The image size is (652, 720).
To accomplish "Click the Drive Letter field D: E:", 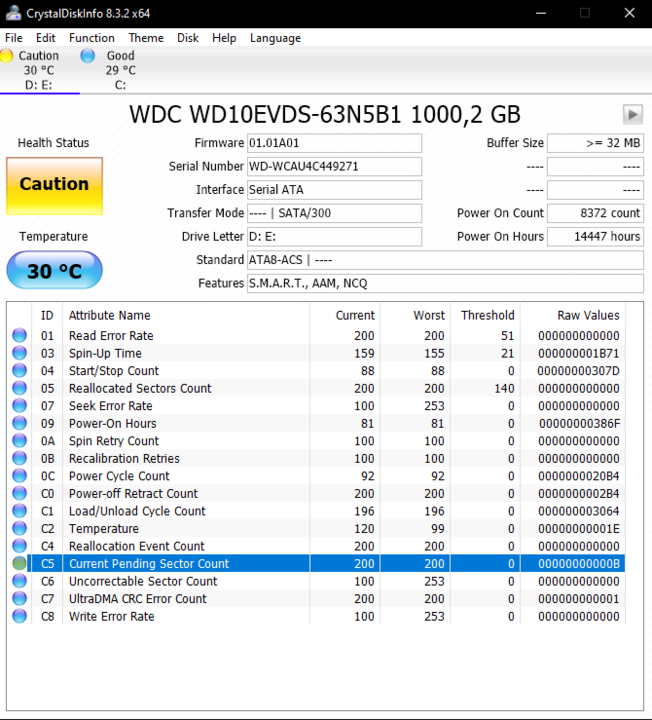I will click(x=334, y=236).
